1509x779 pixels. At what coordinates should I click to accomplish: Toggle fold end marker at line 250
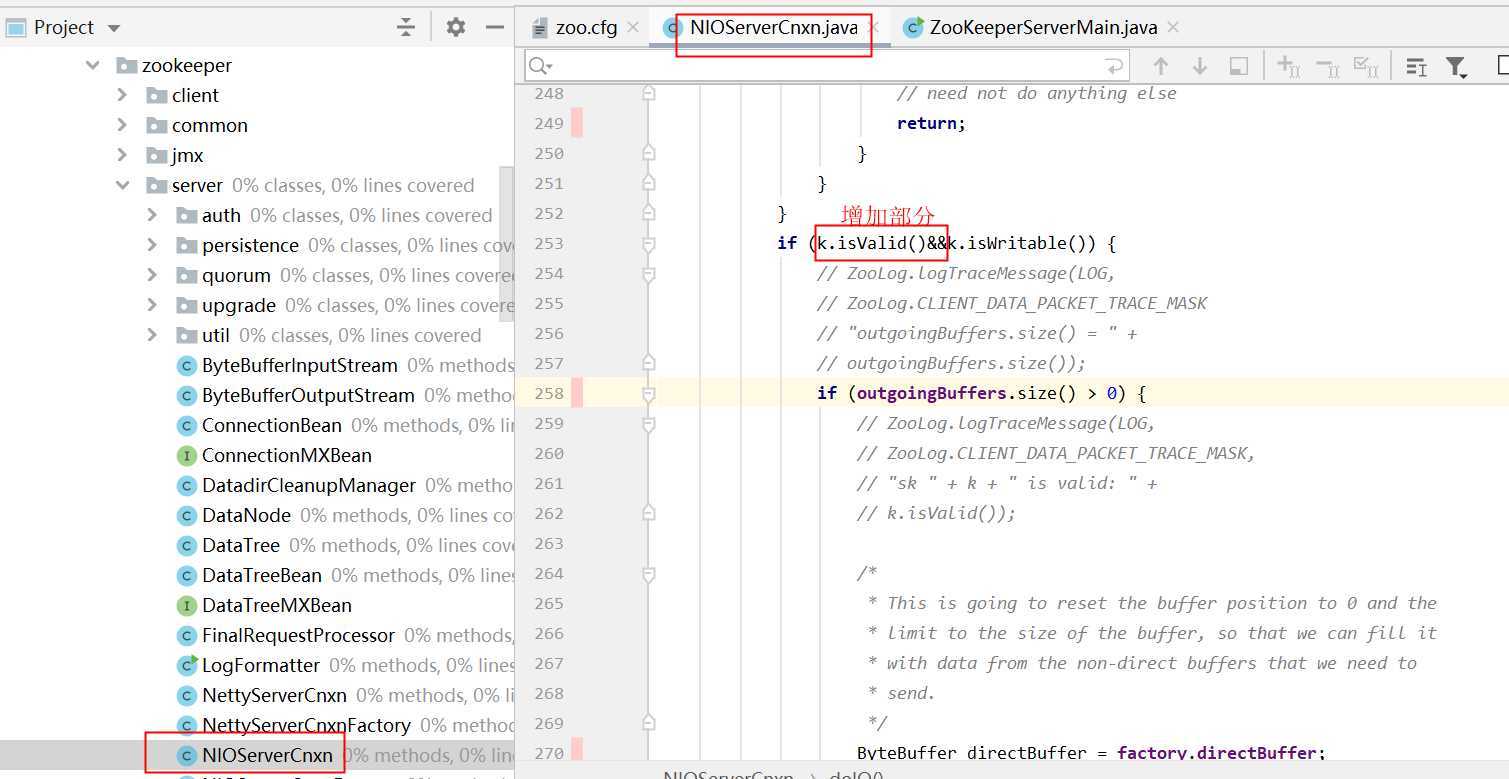point(648,154)
